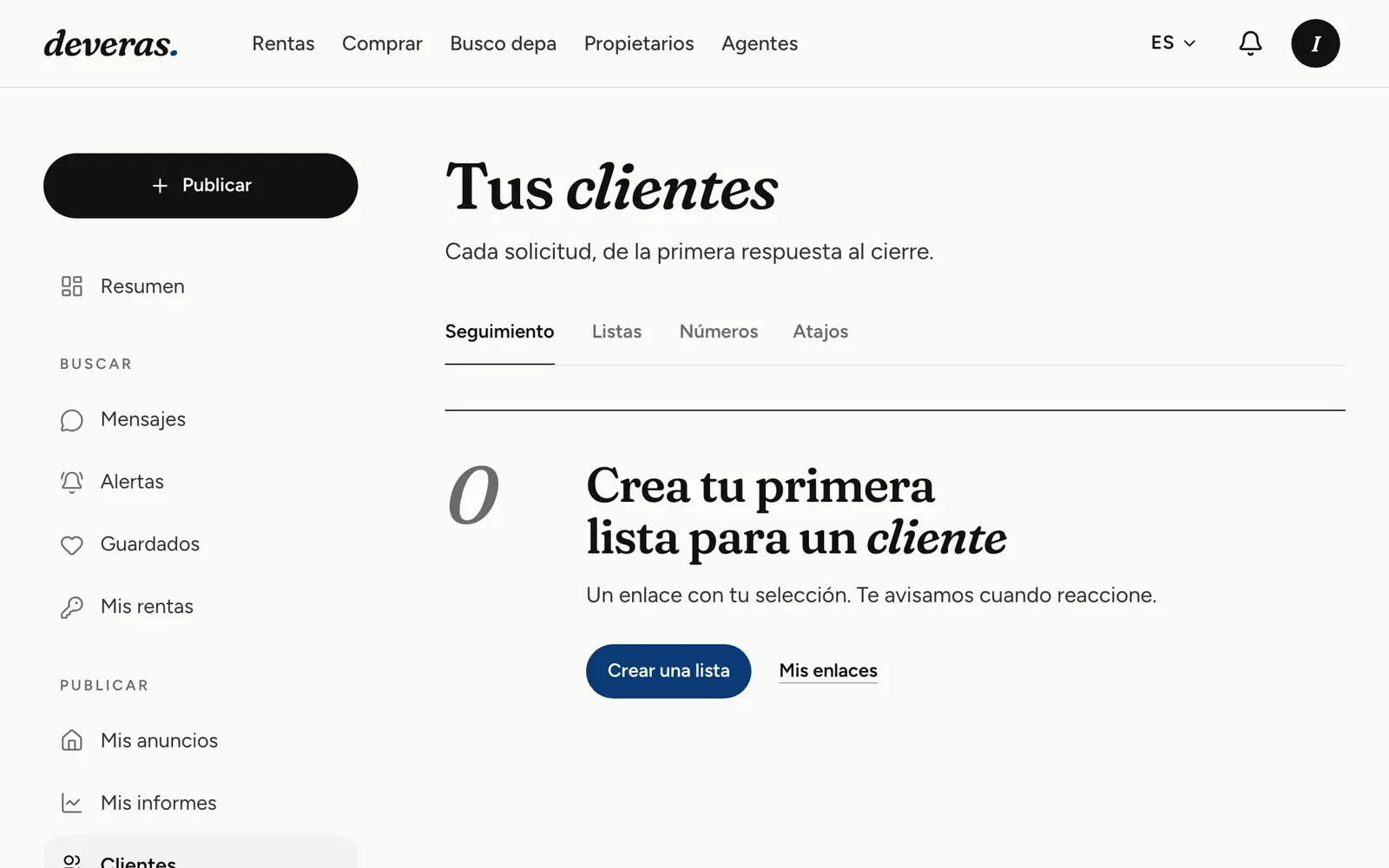This screenshot has width=1389, height=868.
Task: Open Propietarios in top navigation
Action: [x=639, y=43]
